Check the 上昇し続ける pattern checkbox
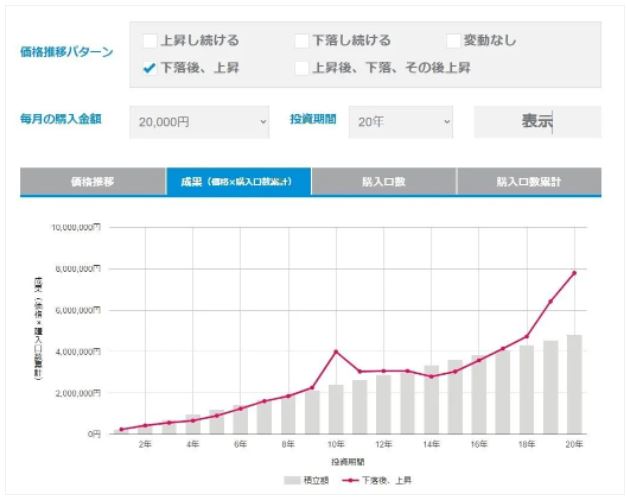627x499 pixels. tap(150, 41)
